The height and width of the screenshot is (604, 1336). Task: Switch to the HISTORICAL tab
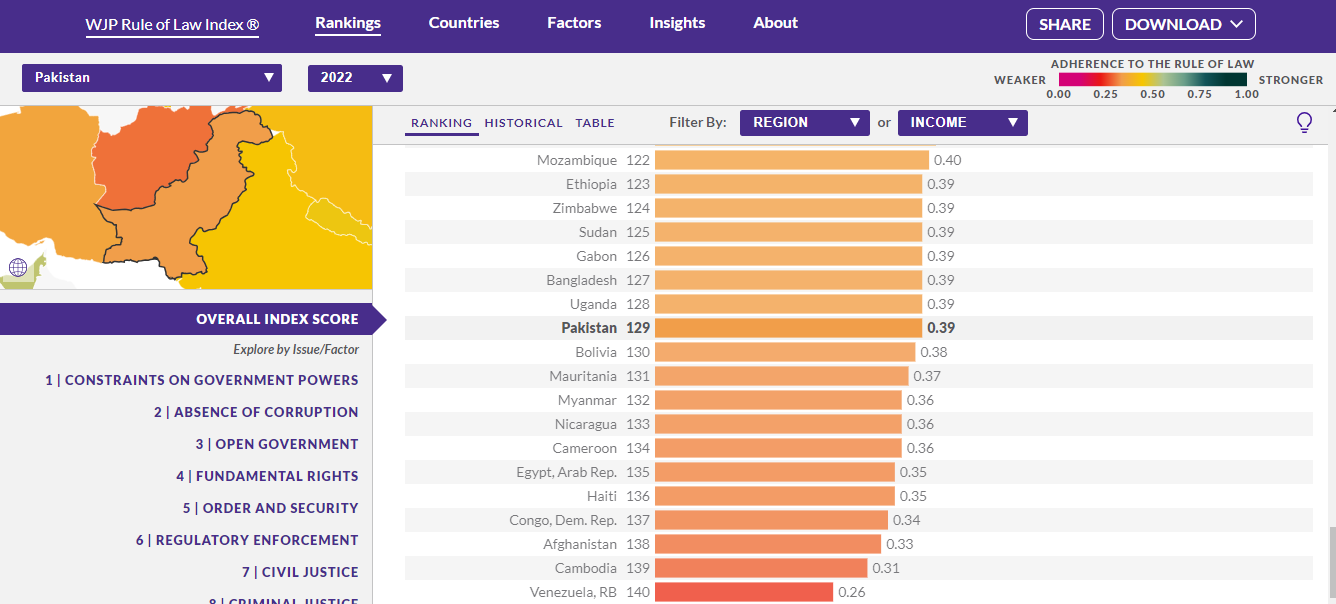point(523,123)
